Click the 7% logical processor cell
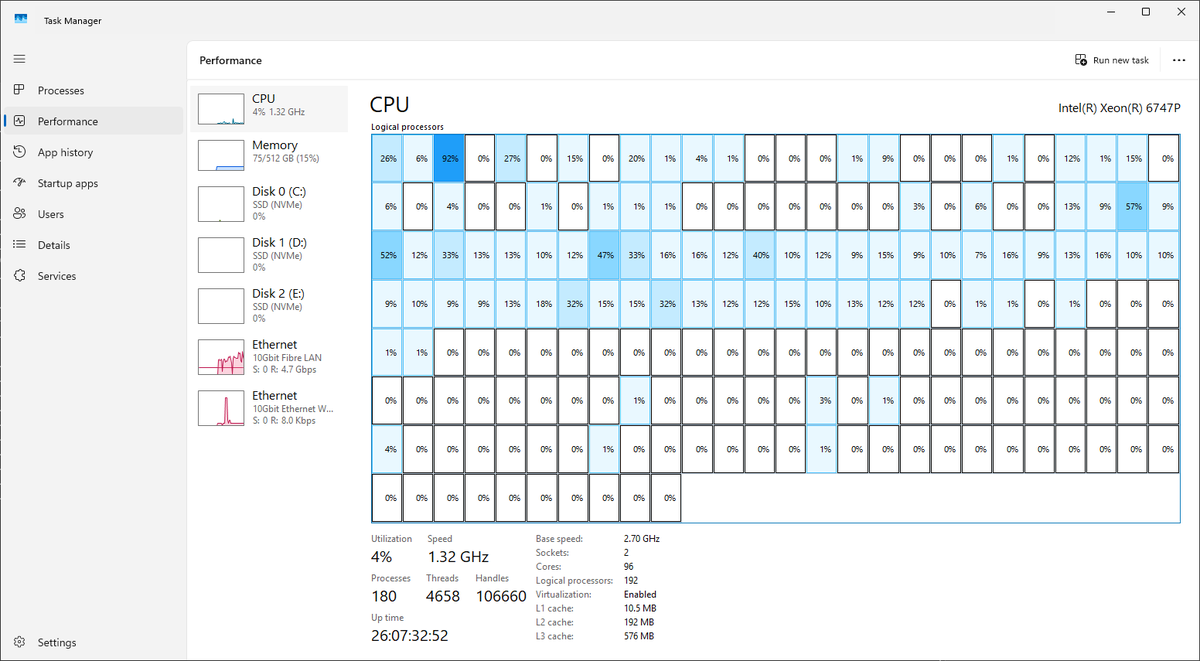Screen dimensions: 1200x661 (981, 255)
